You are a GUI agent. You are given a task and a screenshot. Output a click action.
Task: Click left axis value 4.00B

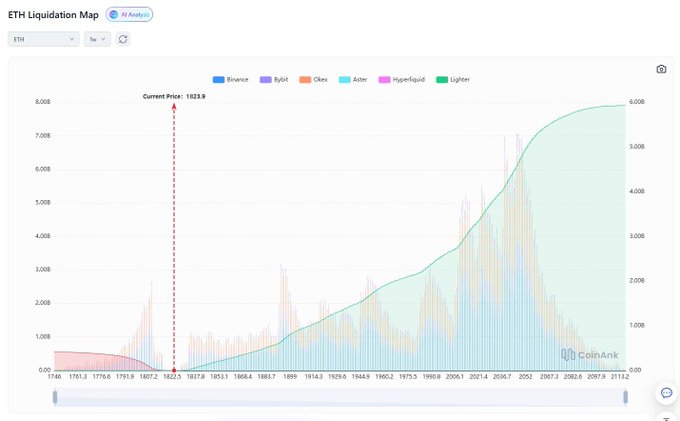click(42, 236)
